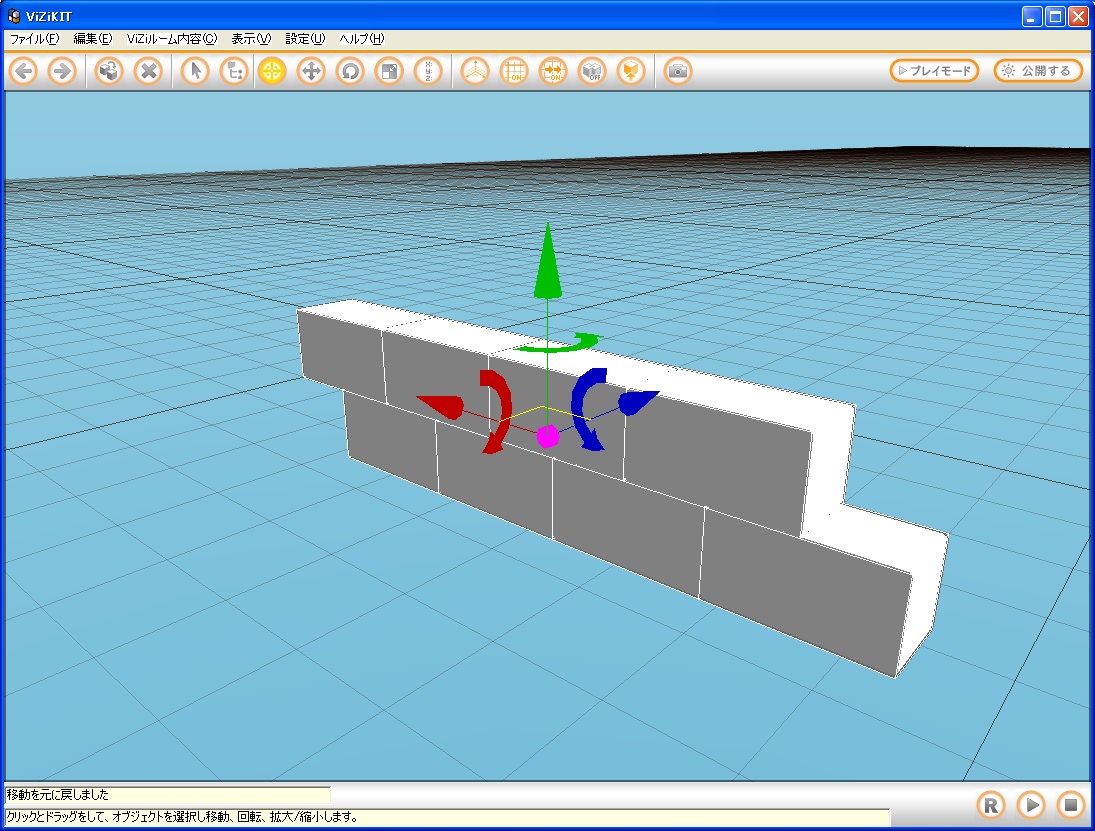Viewport: 1095px width, 831px height.
Task: Click the redo forward-arrow icon
Action: 62,71
